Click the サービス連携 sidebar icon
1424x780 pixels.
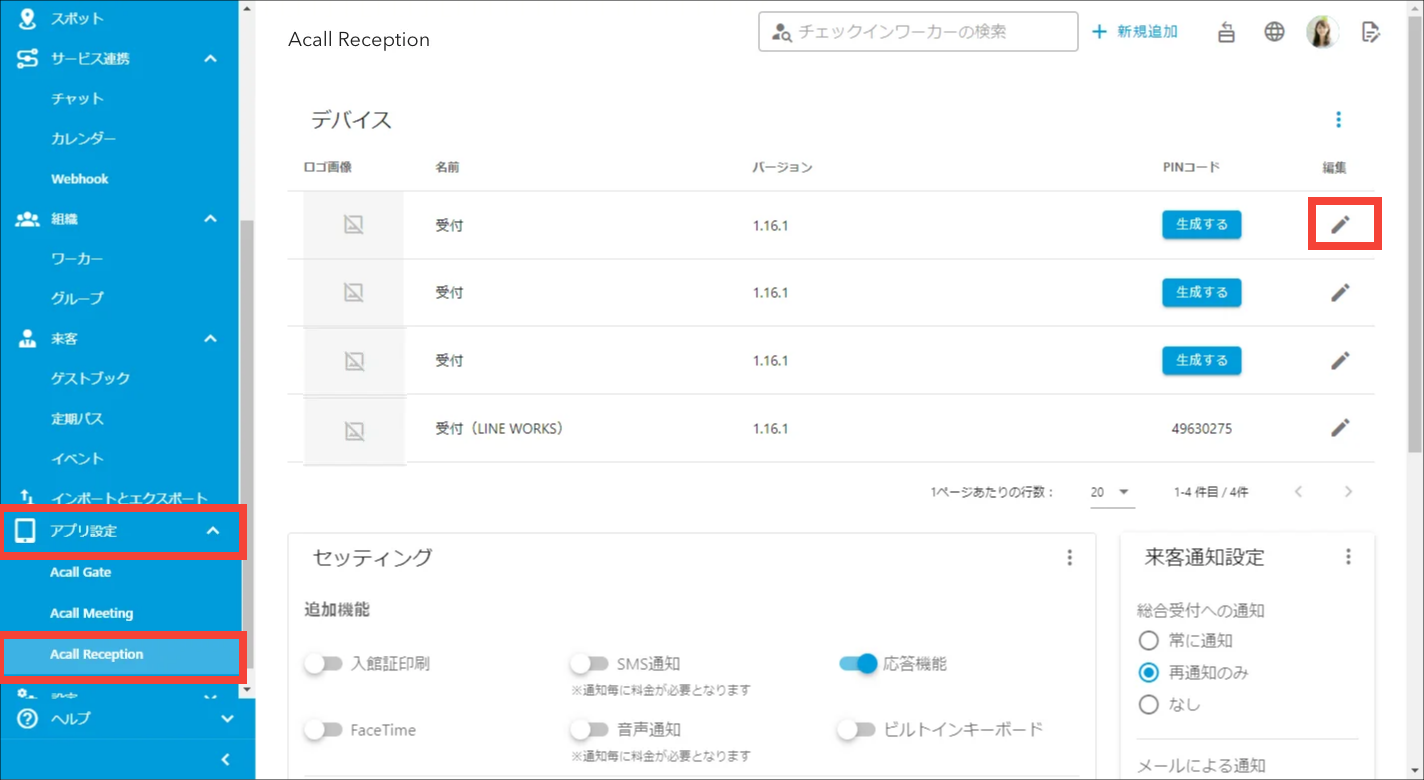[28, 59]
